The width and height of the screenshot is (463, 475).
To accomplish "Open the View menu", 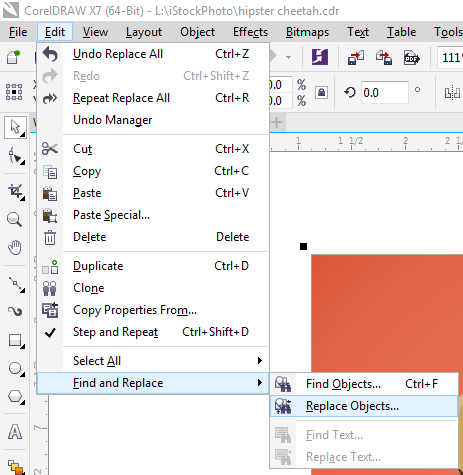I will click(95, 32).
